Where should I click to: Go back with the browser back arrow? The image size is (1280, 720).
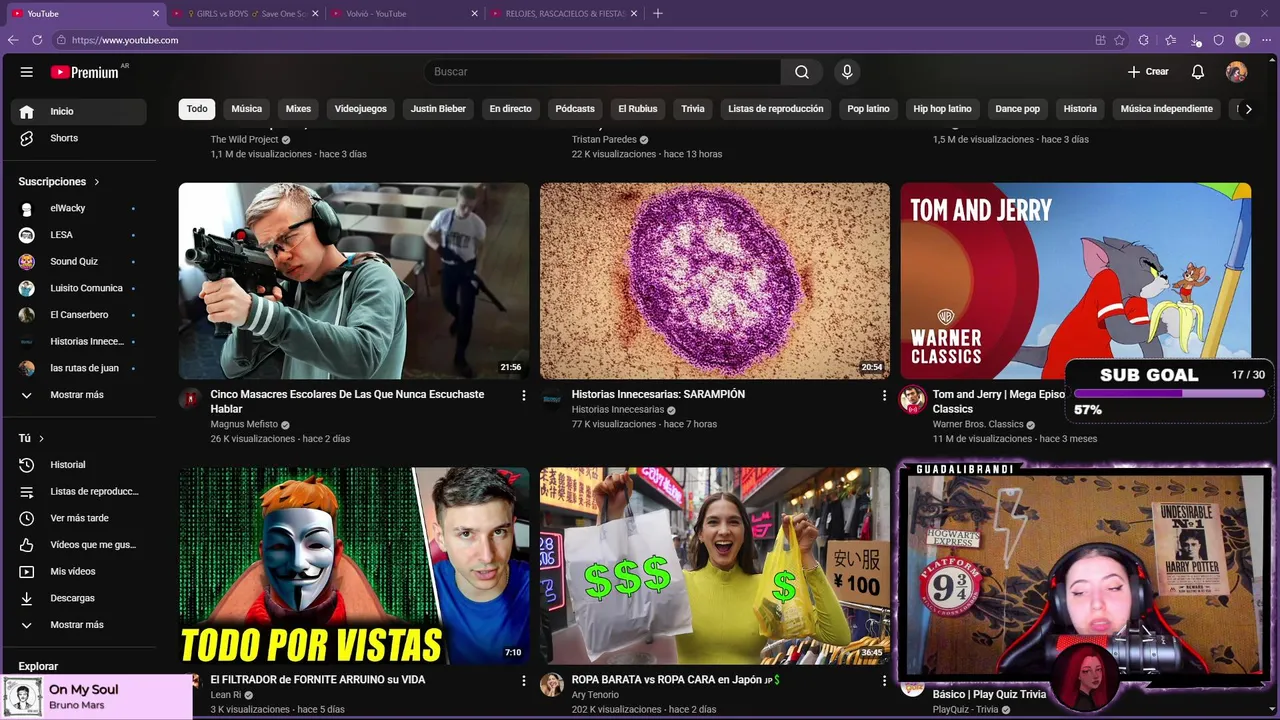tap(13, 40)
